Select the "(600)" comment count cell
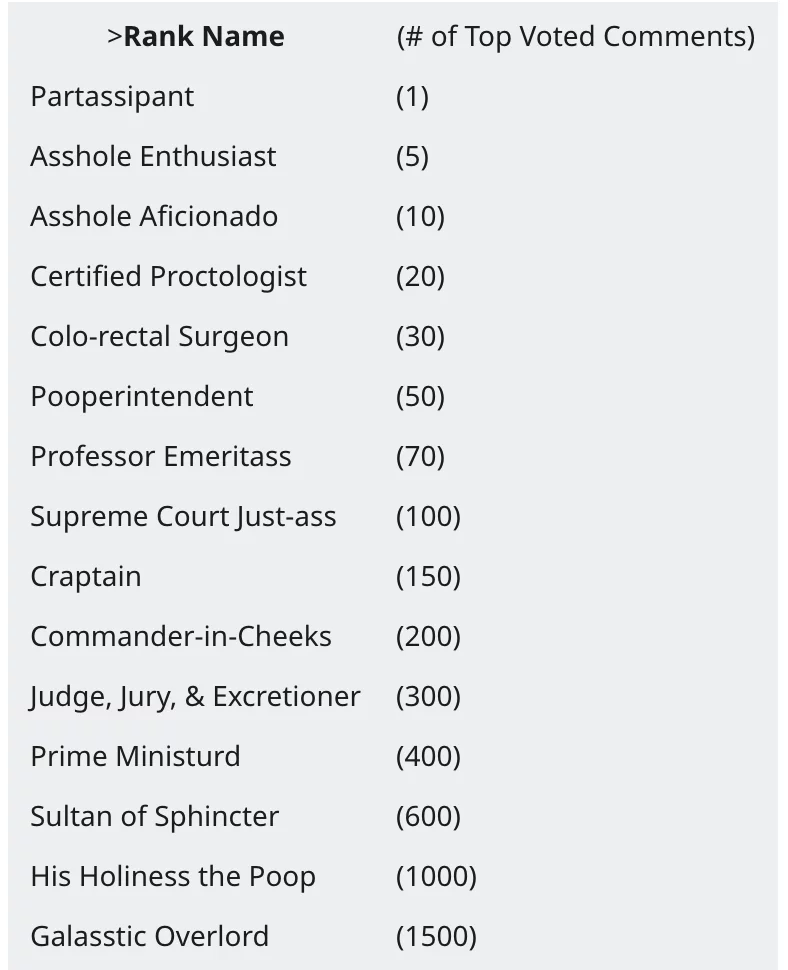Viewport: 788px width, 970px height. (x=428, y=817)
